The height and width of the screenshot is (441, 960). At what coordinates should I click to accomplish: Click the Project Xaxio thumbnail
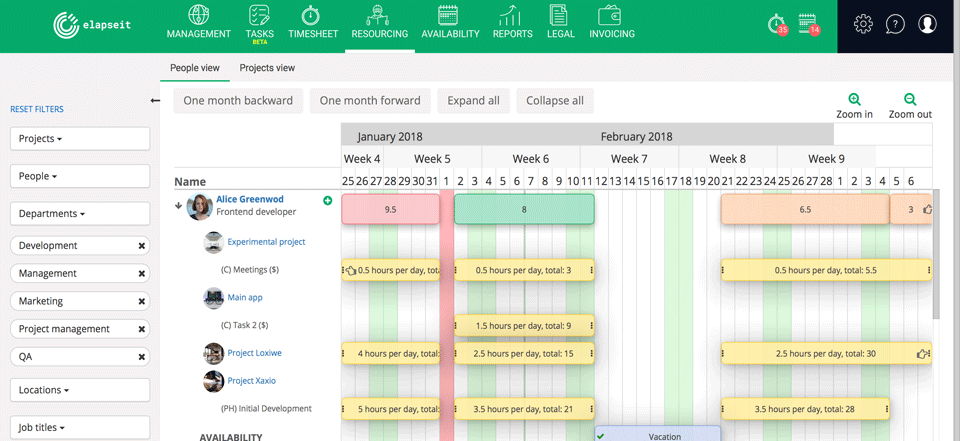pos(213,381)
